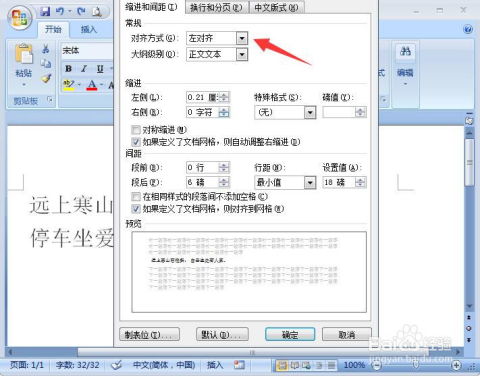Click the zoom slider handle

(416, 366)
